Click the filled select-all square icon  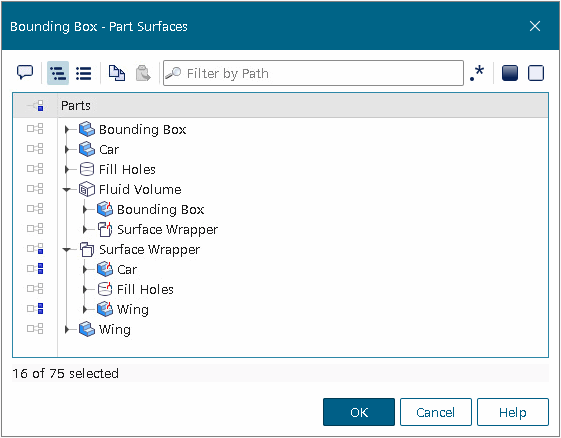[510, 73]
